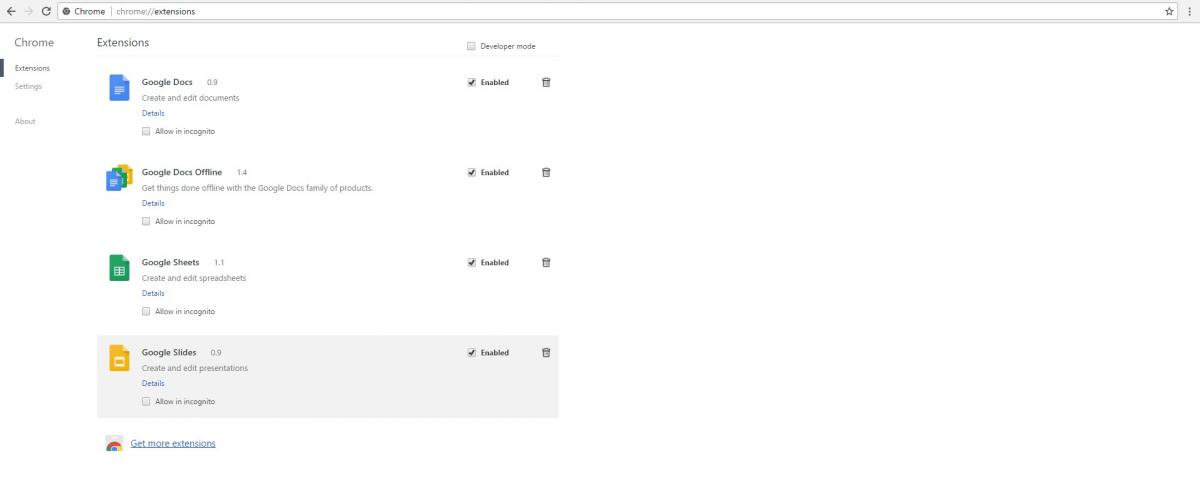Click the Google Slides extension name
Viewport: 1200px width, 503px height.
click(169, 352)
